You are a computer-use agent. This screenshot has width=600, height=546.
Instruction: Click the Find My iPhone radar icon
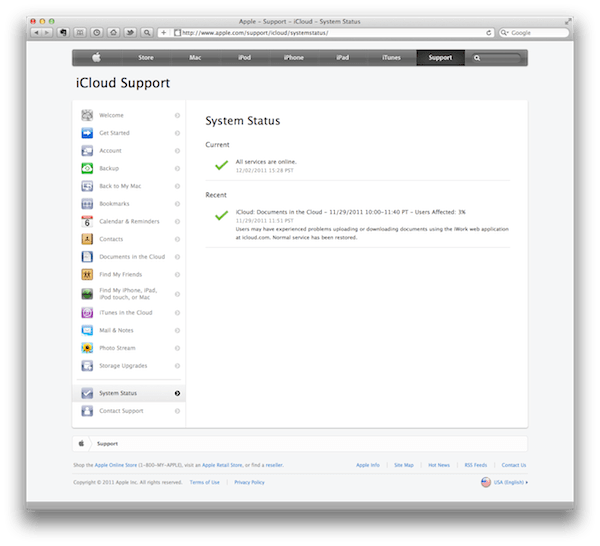coord(87,294)
